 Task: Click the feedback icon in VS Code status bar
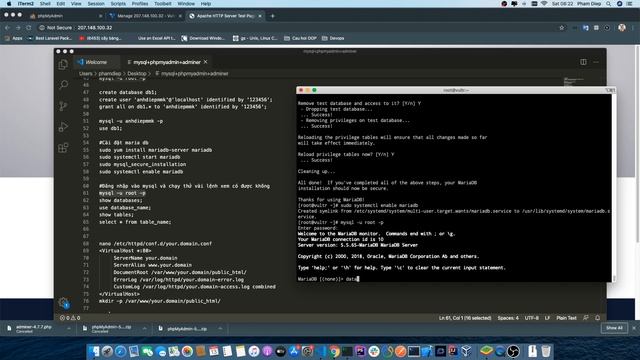(586, 318)
